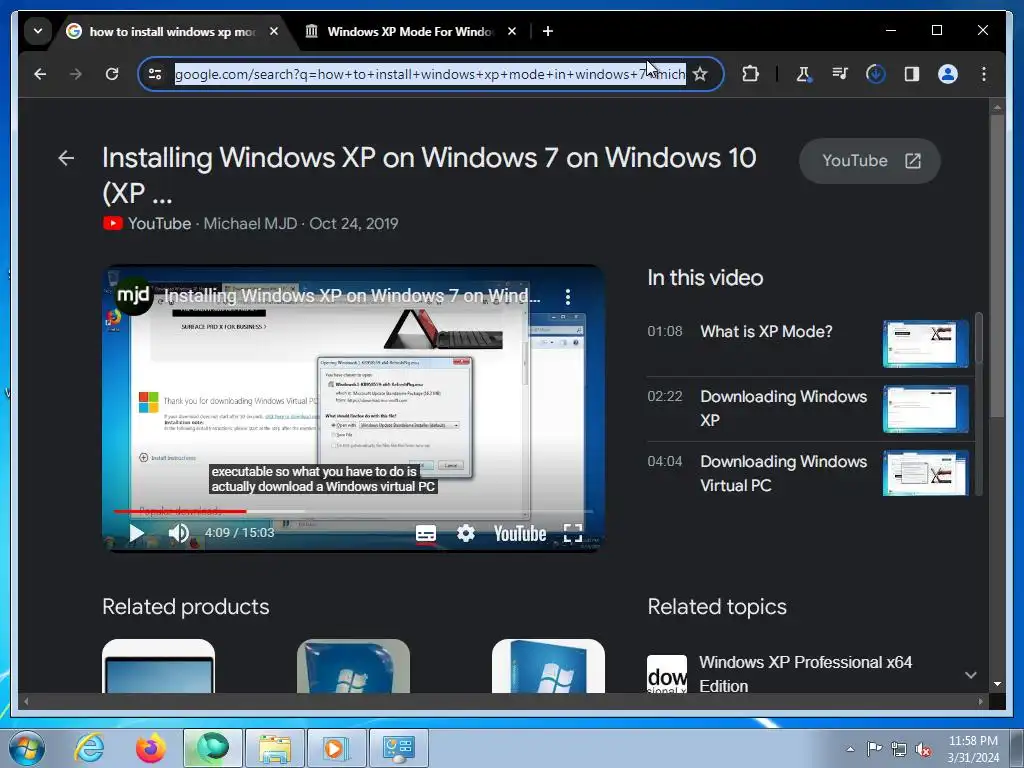
Task: Open the control panel taskbar button
Action: pos(399,748)
